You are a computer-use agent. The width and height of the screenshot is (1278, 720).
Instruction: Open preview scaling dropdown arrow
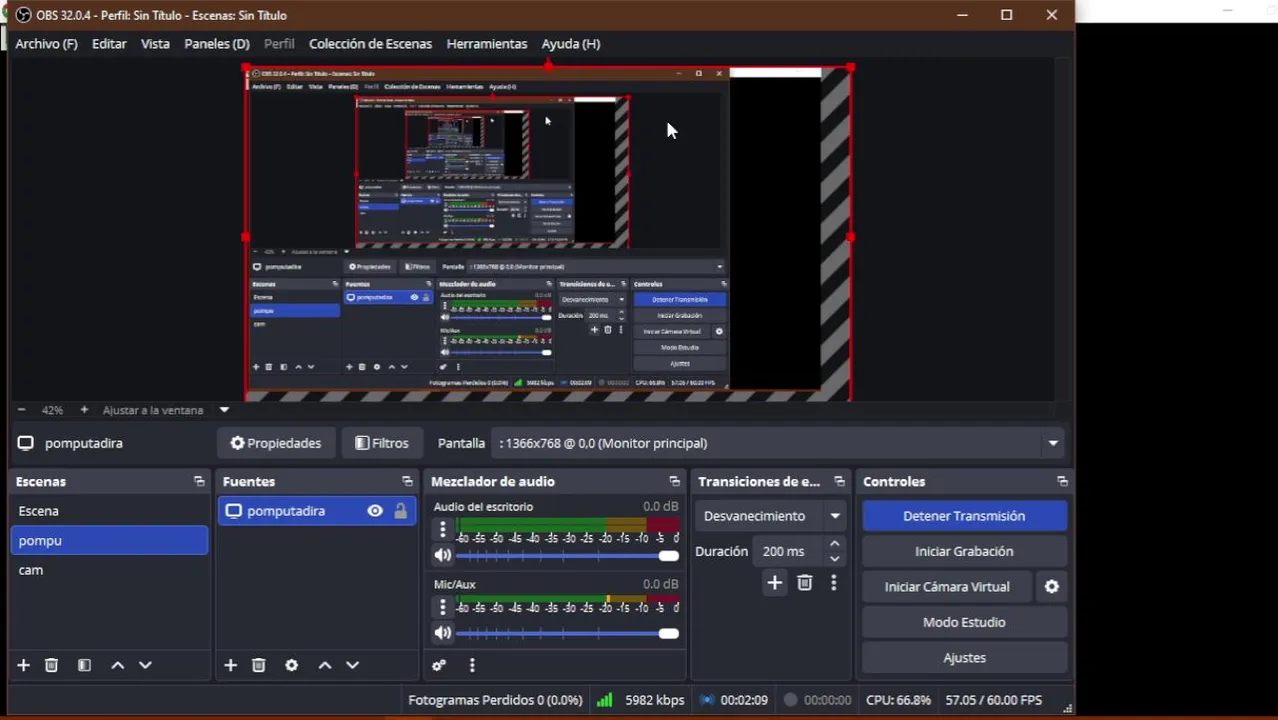[x=224, y=410]
